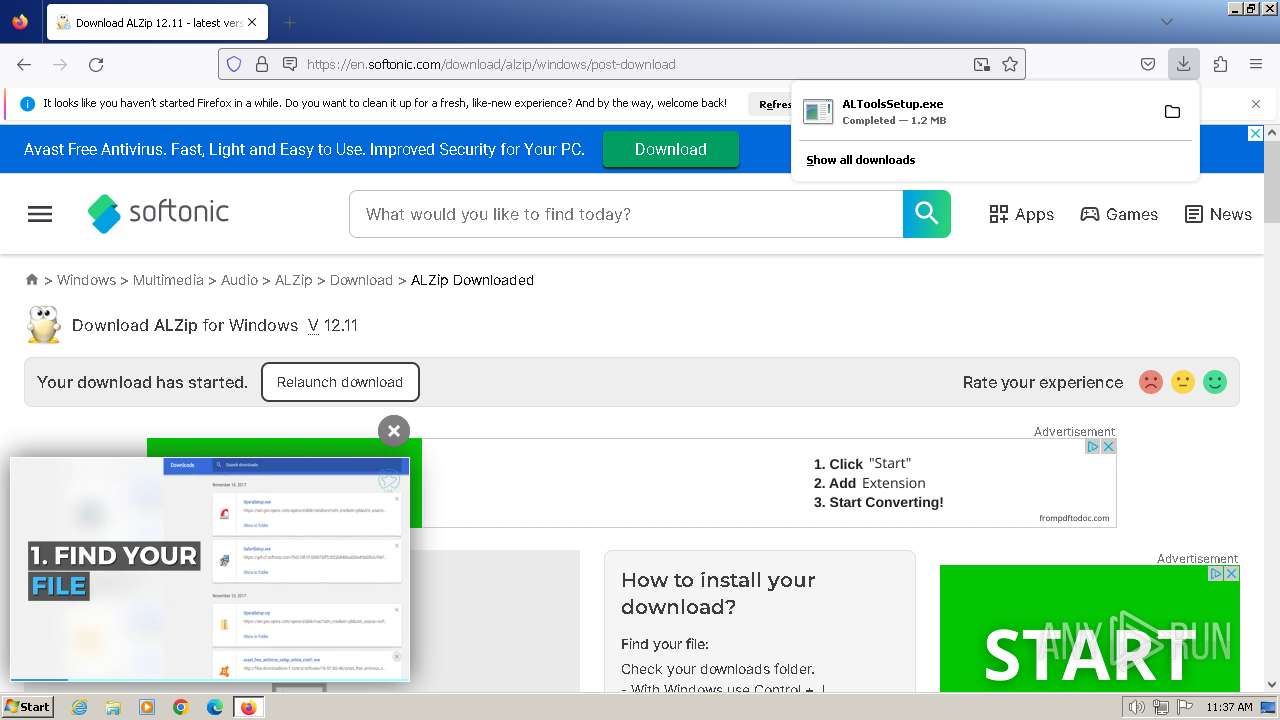Close the Download ALZip tab
The image size is (1280, 720).
coord(251,22)
